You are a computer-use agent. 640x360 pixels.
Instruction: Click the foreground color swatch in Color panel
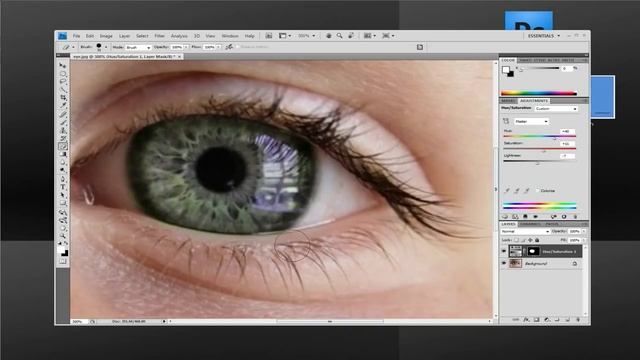(506, 70)
